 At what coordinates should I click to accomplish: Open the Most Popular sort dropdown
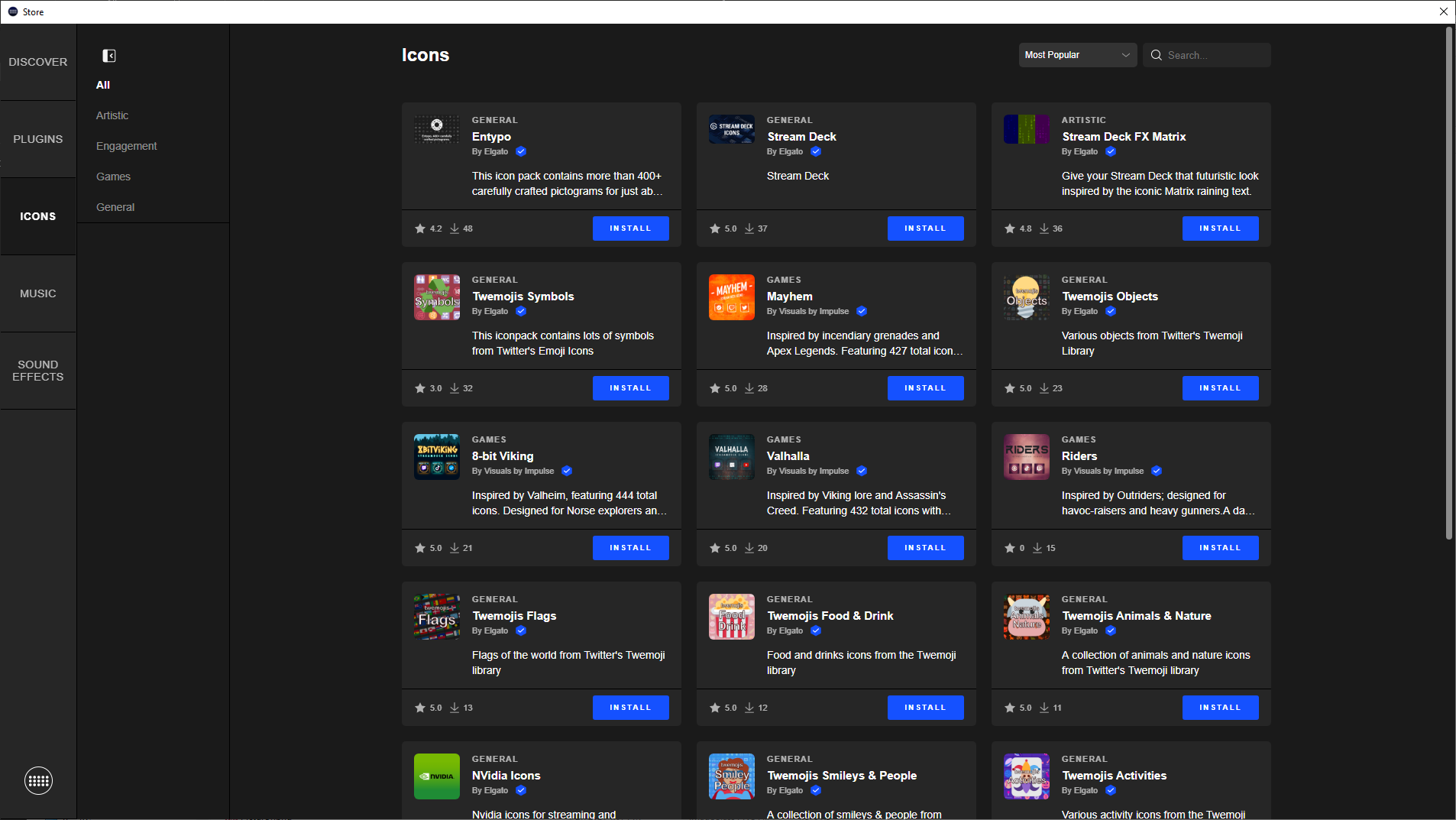point(1077,55)
